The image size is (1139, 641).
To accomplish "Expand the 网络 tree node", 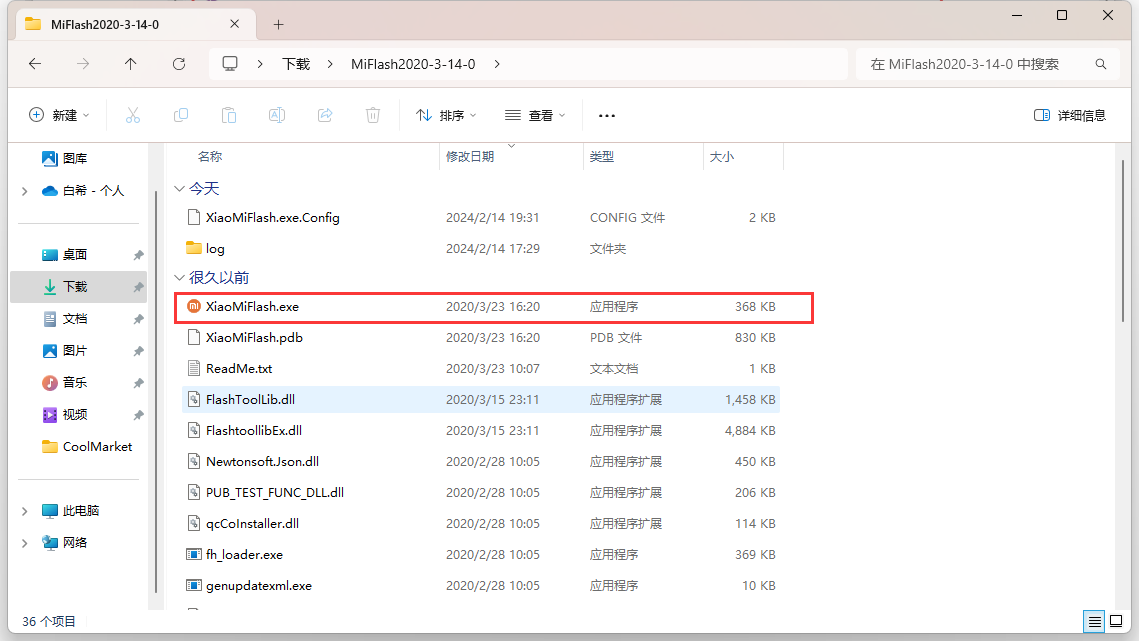I will pyautogui.click(x=25, y=543).
